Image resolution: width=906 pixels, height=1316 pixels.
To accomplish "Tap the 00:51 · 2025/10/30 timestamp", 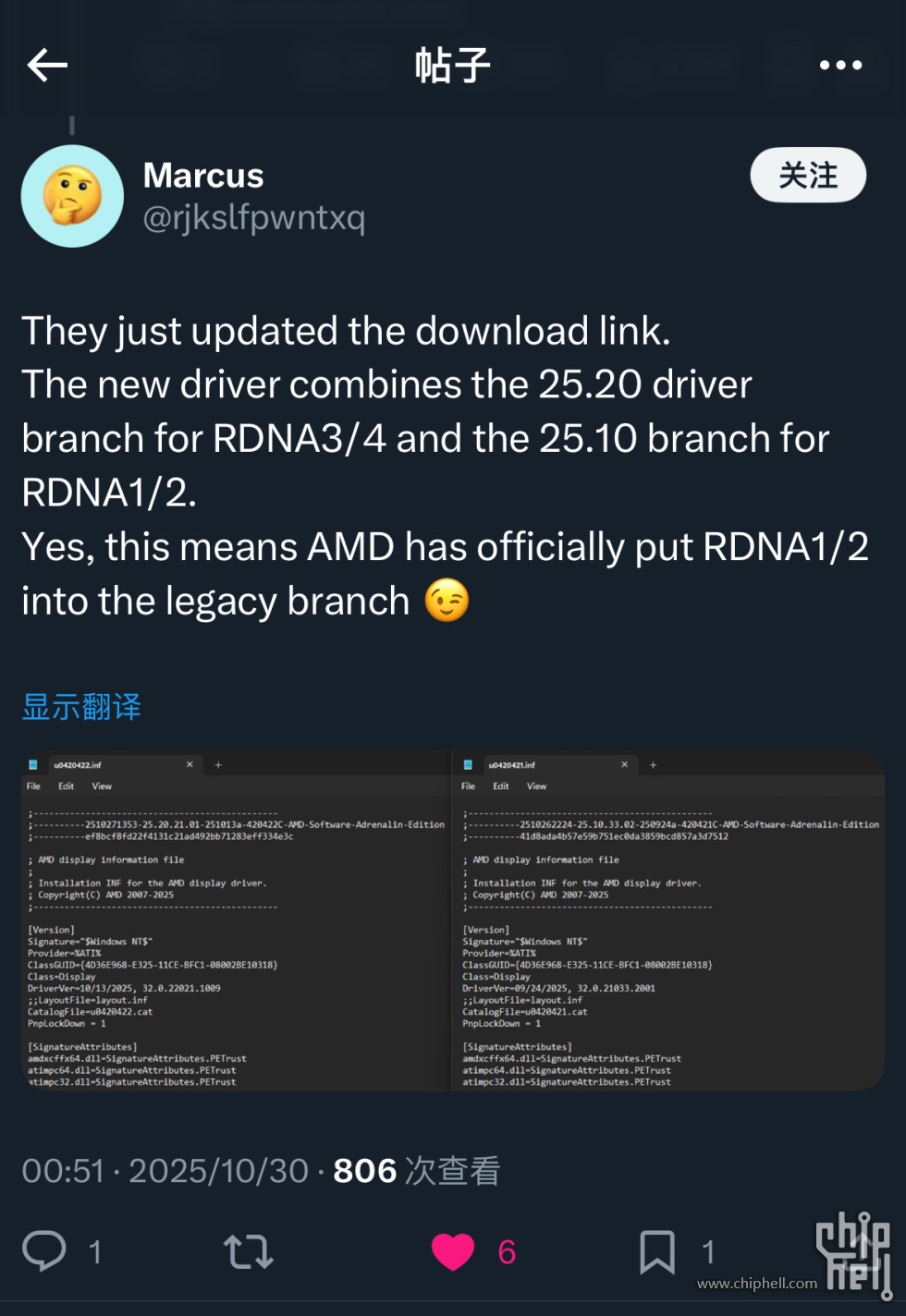I will (x=165, y=1171).
